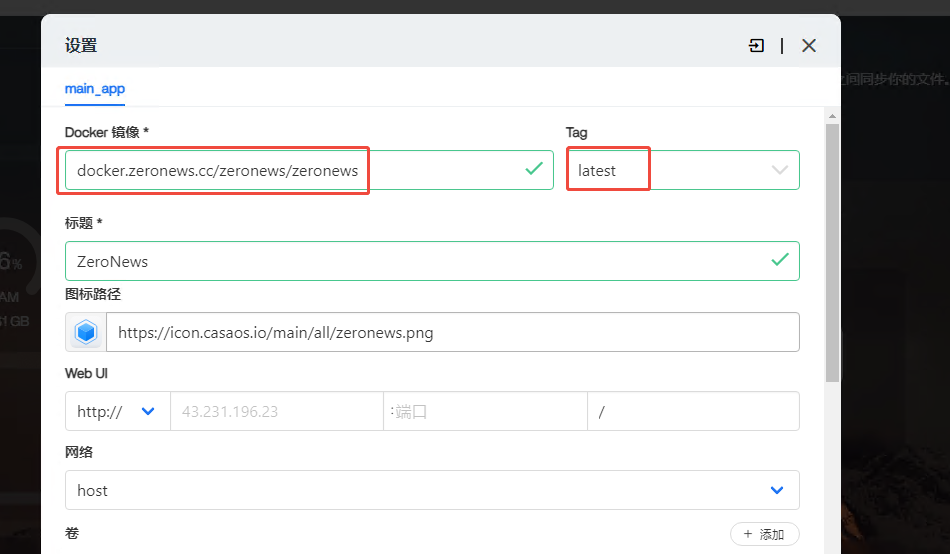Click the 图标路径 label
950x554 pixels.
pos(93,294)
